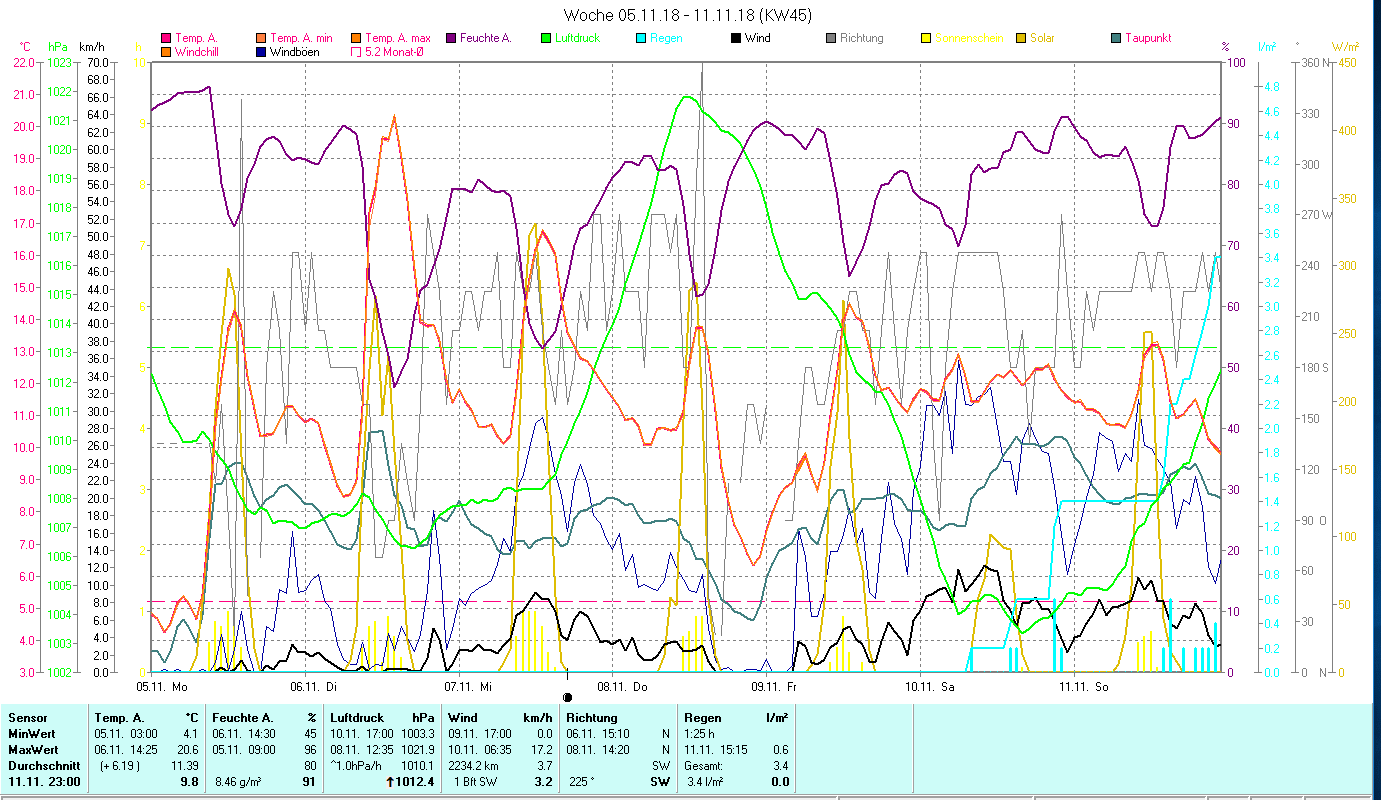Click current humidity value 91
1381x800 pixels.
(x=310, y=782)
